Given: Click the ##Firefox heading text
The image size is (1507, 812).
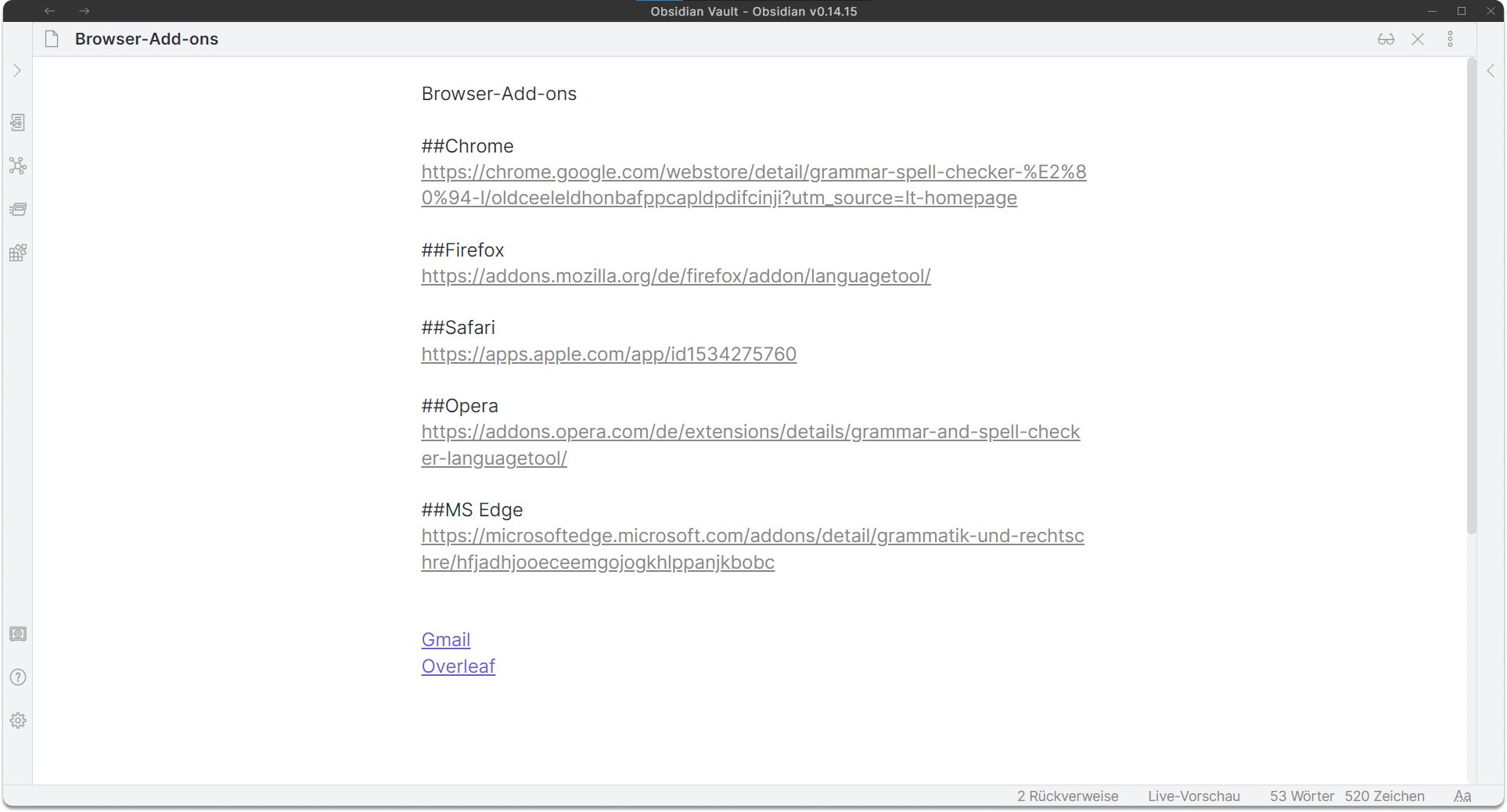Looking at the screenshot, I should (x=462, y=250).
